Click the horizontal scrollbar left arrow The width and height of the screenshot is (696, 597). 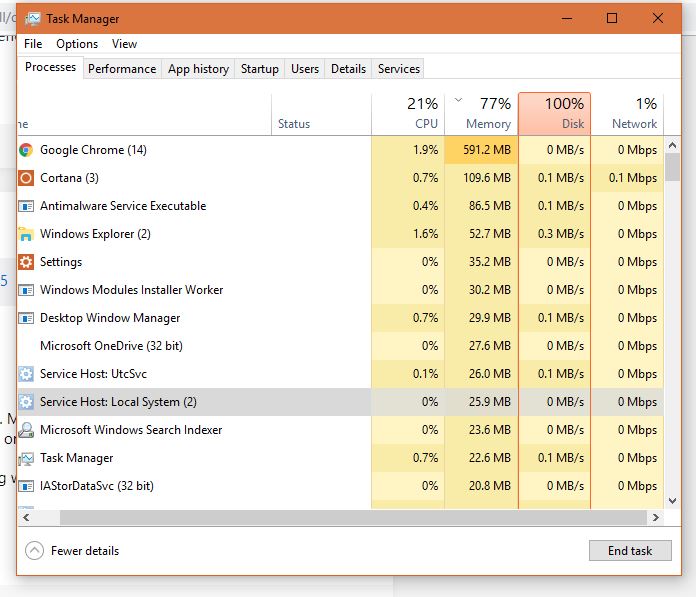(26, 518)
